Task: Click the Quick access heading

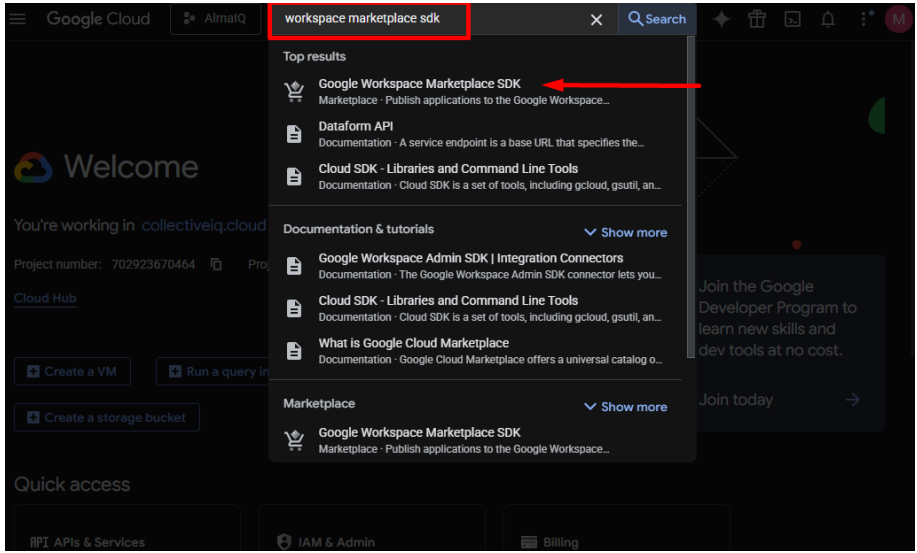Action: pos(72,485)
